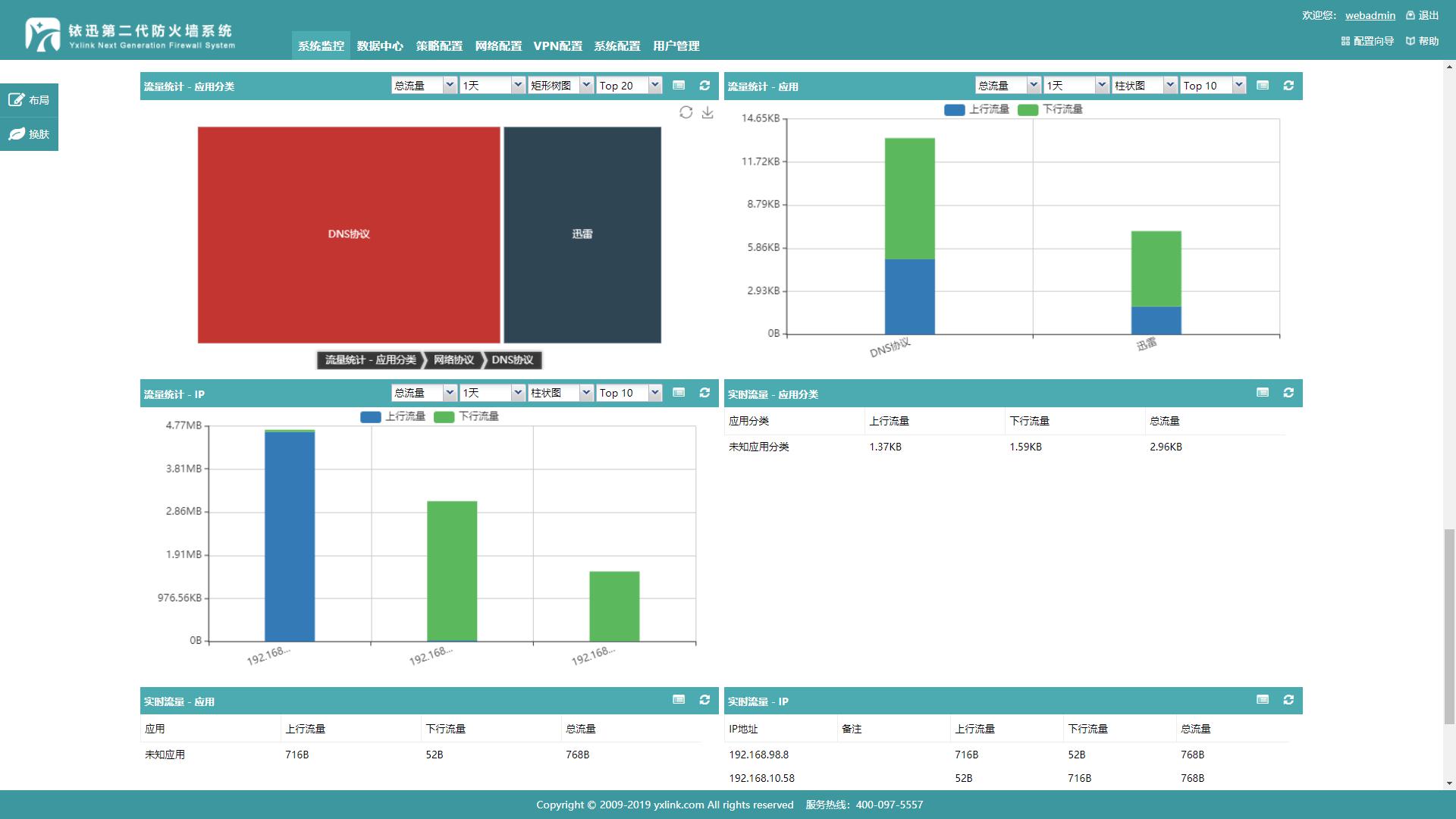Open 1天 dropdown in 流量统计-应用 panel
The image size is (1456, 819).
[x=1076, y=86]
